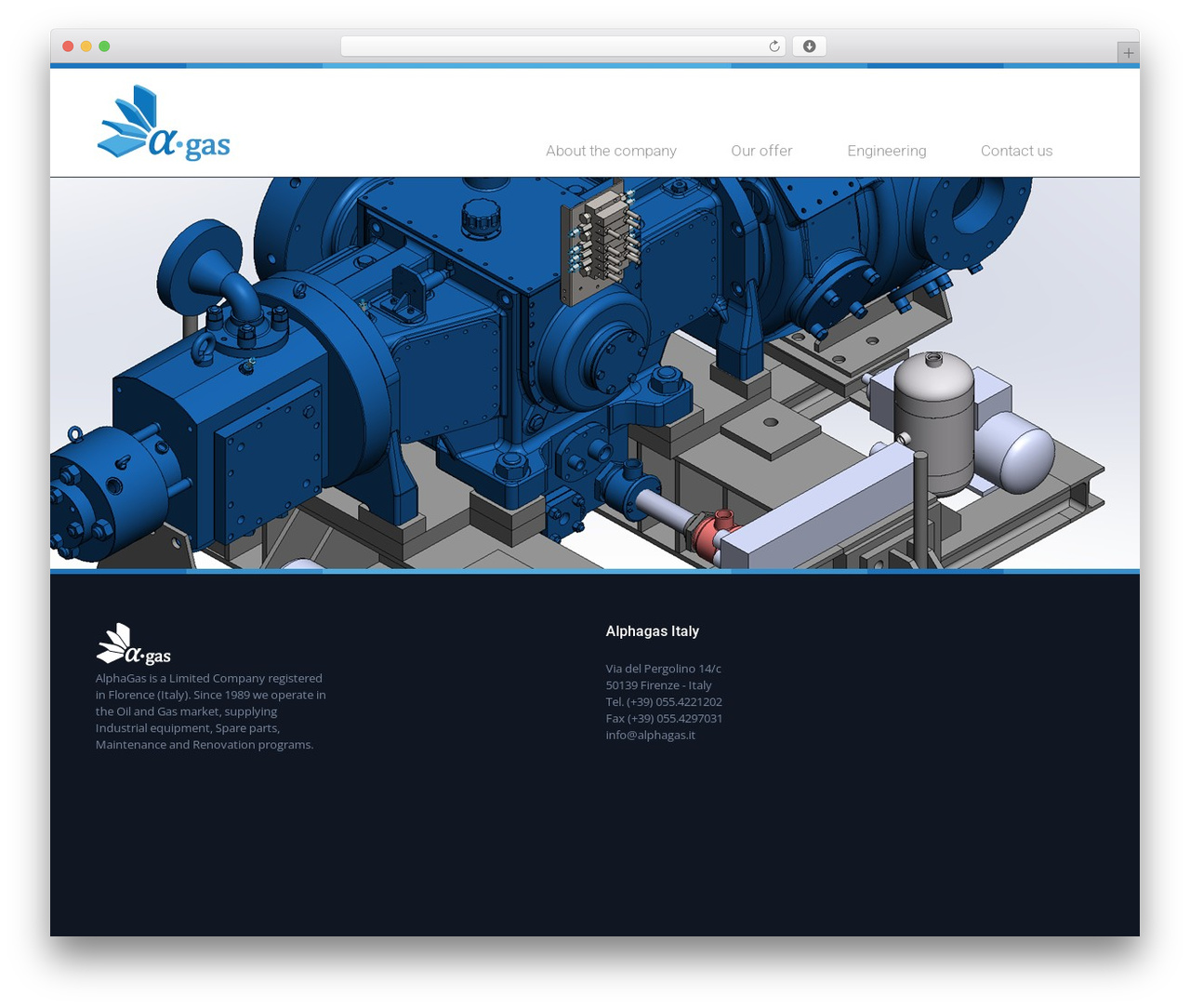Click the compressor 3D model banner image

tap(595, 373)
